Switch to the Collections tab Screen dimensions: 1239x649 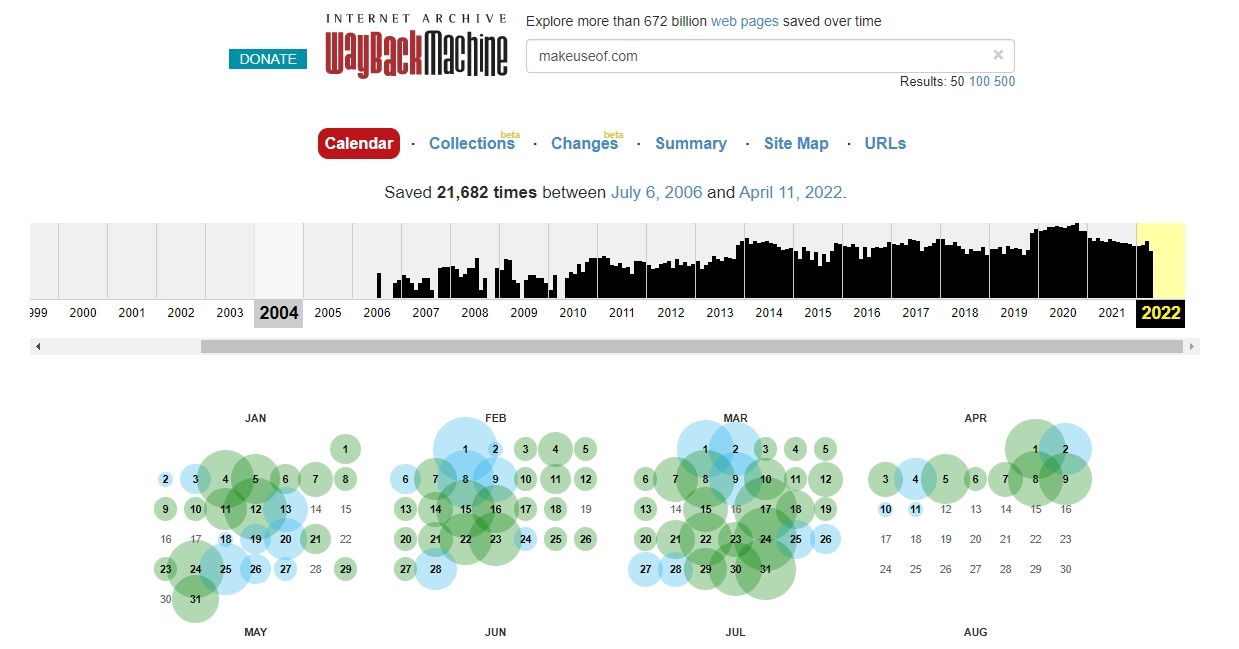click(472, 144)
